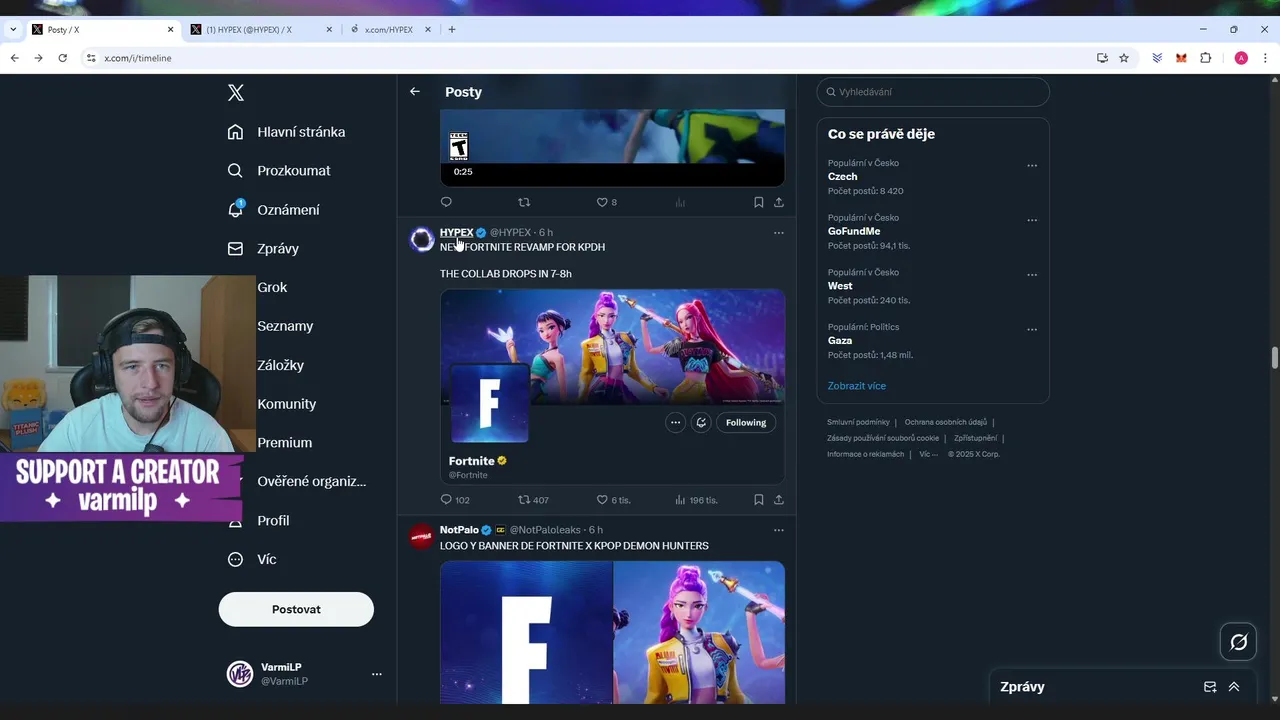Click the X logo in the sidebar
This screenshot has height=720, width=1280.
236,93
